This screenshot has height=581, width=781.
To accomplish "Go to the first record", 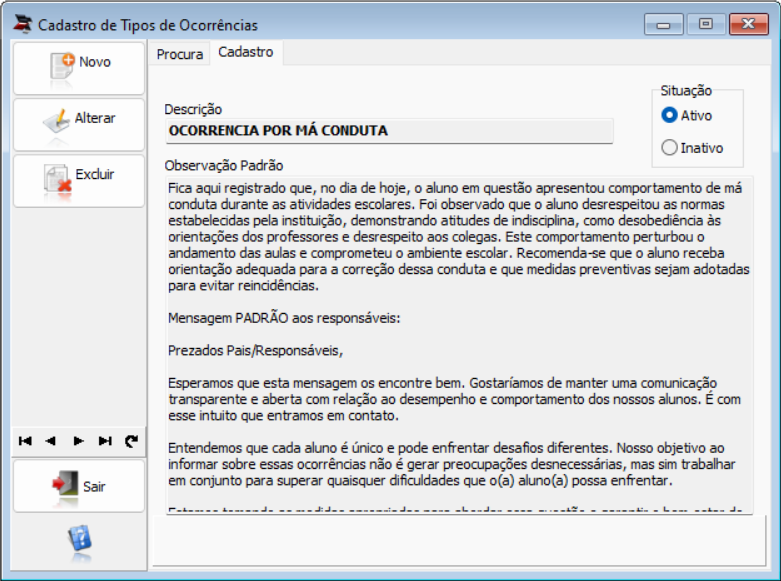I will (x=25, y=441).
